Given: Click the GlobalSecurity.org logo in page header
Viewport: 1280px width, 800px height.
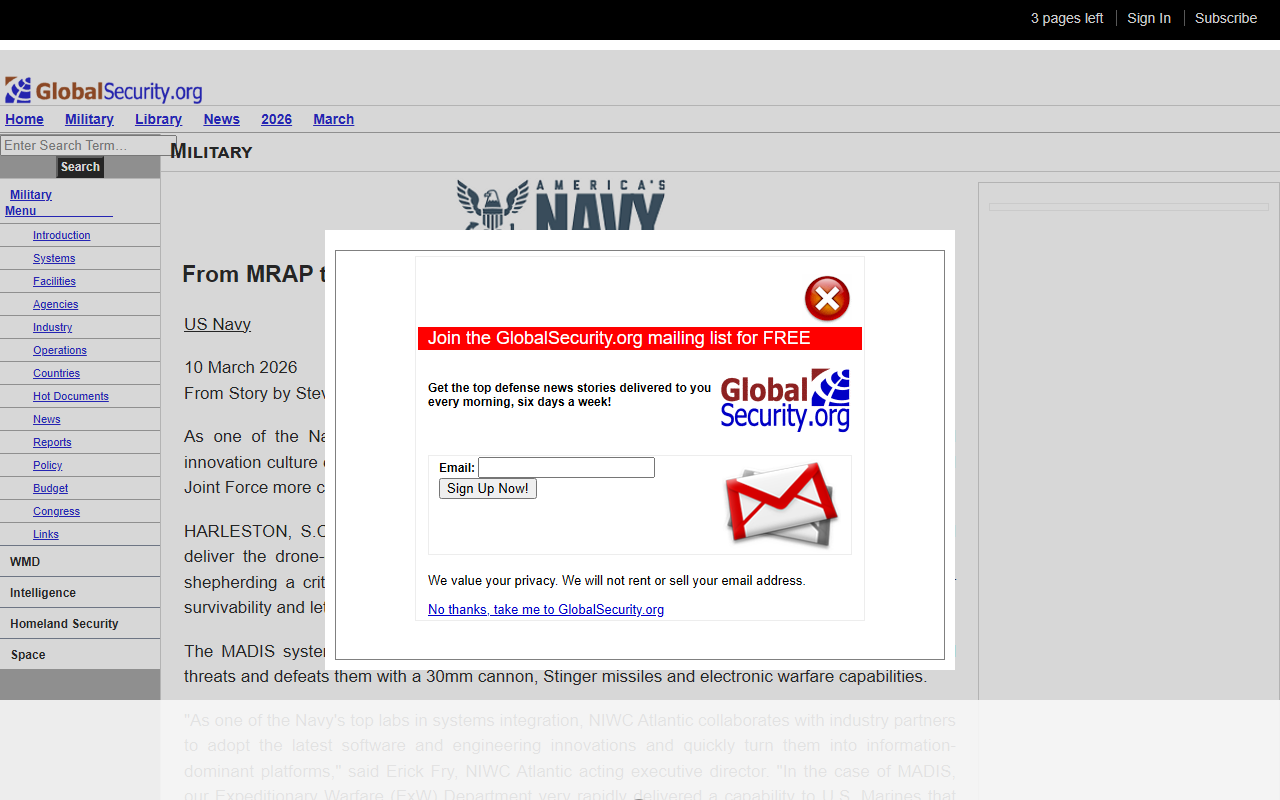Looking at the screenshot, I should pos(103,90).
